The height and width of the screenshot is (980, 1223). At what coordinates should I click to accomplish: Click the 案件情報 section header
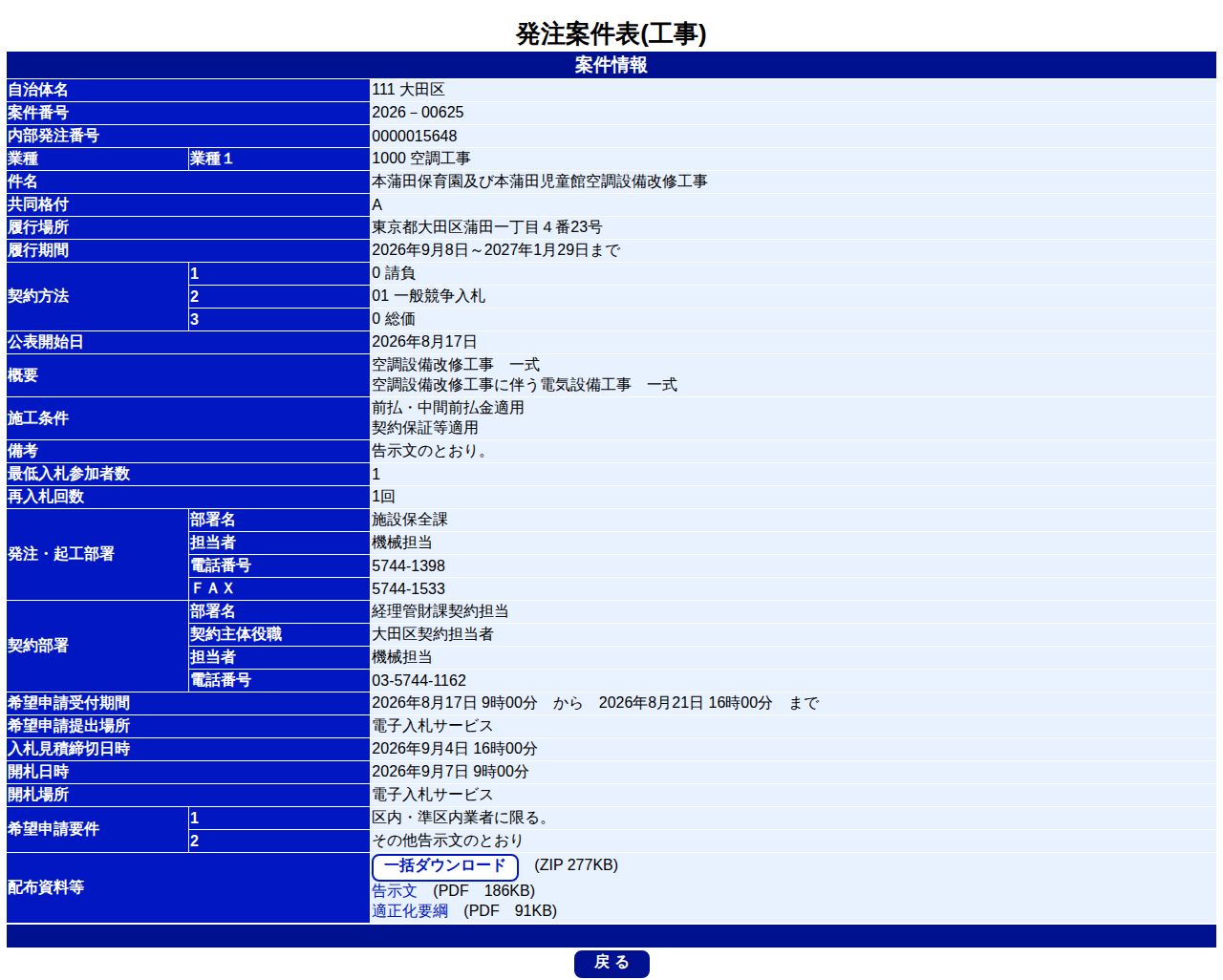611,65
